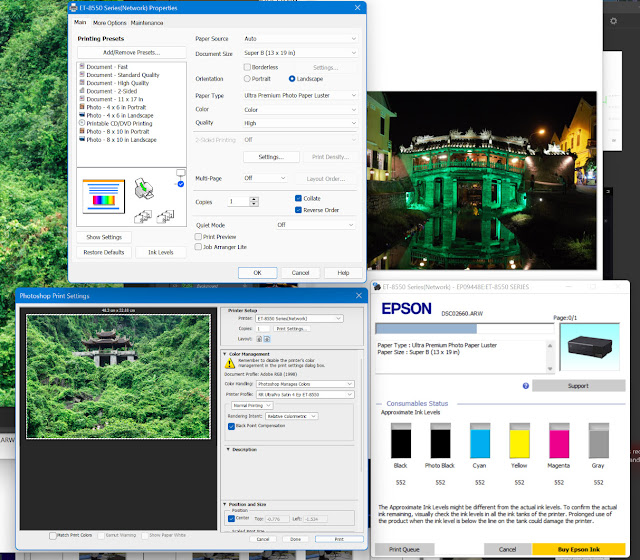
Task: Enable Job Arranger Lite checkbox
Action: coord(198,247)
